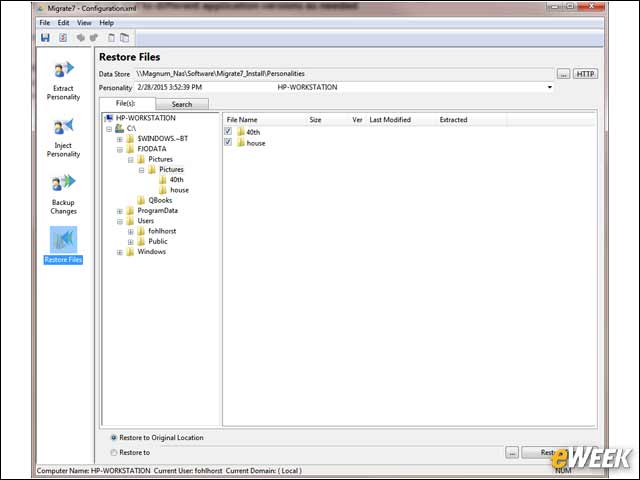The image size is (640, 480).
Task: Select the QBooks tree item
Action: [x=160, y=200]
